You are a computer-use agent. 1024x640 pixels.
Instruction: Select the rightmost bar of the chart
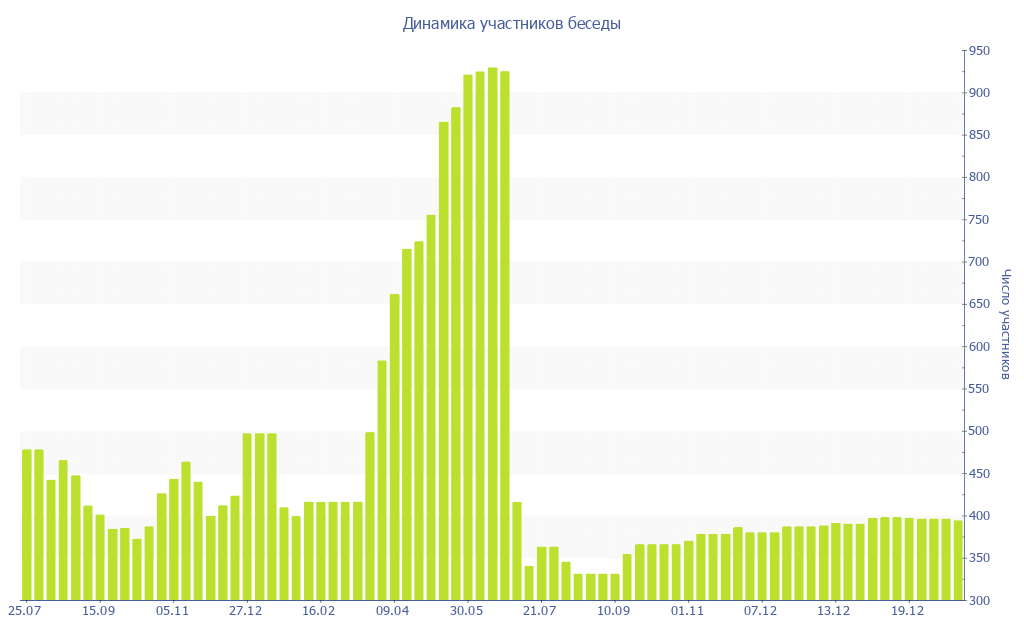(x=957, y=560)
